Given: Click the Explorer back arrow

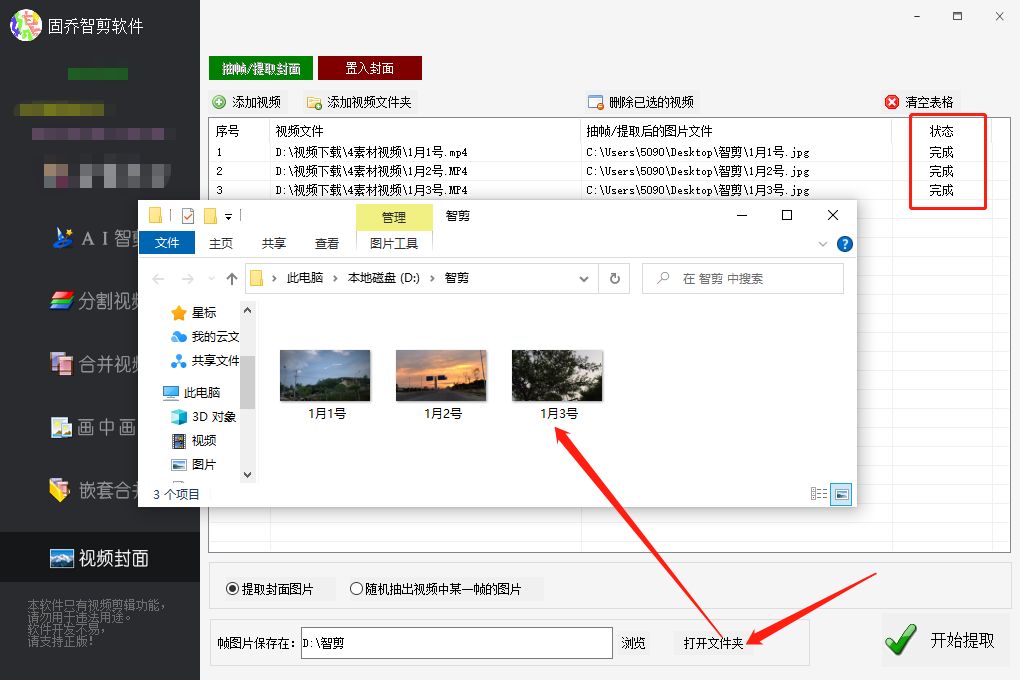Looking at the screenshot, I should 158,279.
